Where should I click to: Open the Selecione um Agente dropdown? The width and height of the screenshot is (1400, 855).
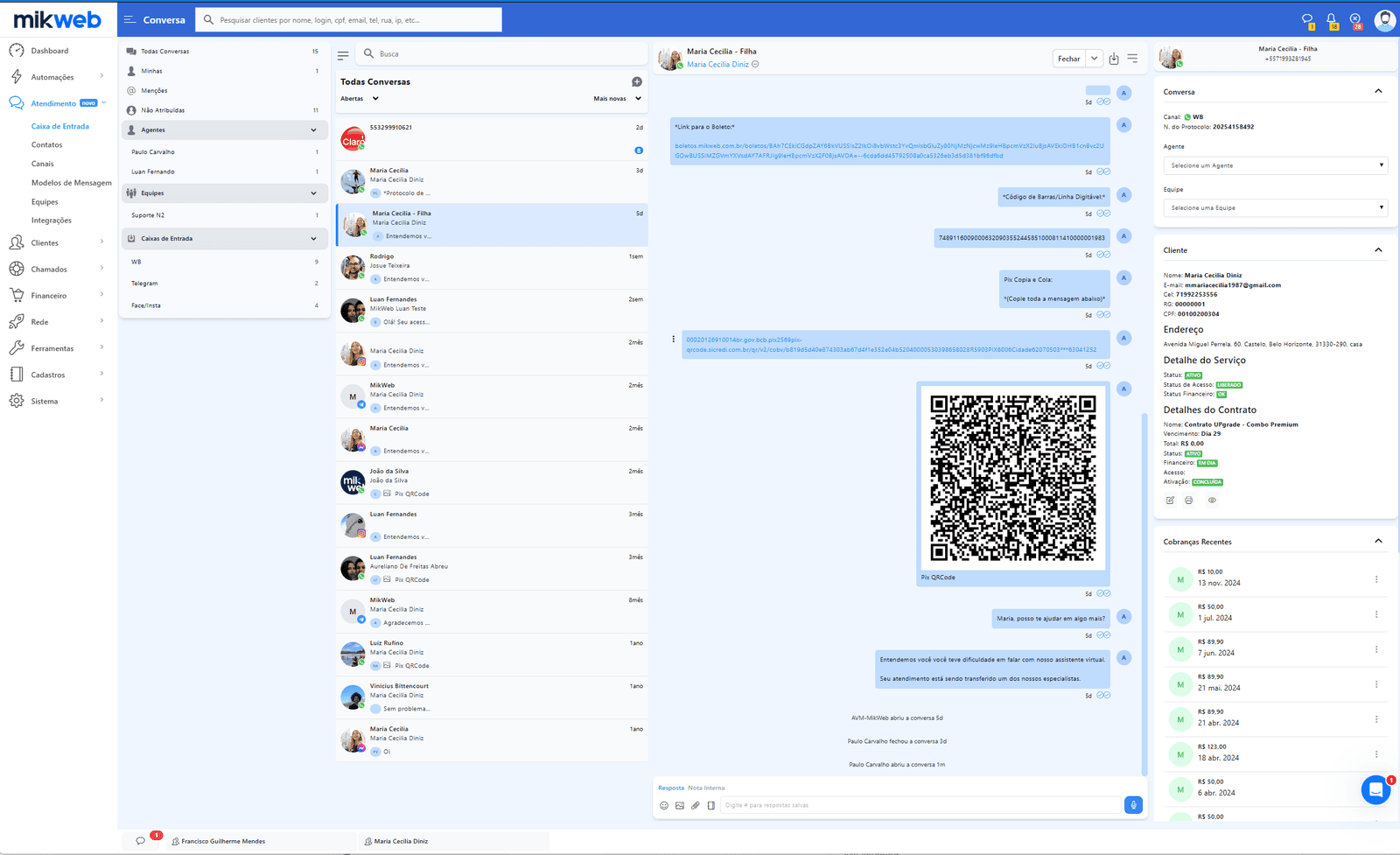point(1275,165)
